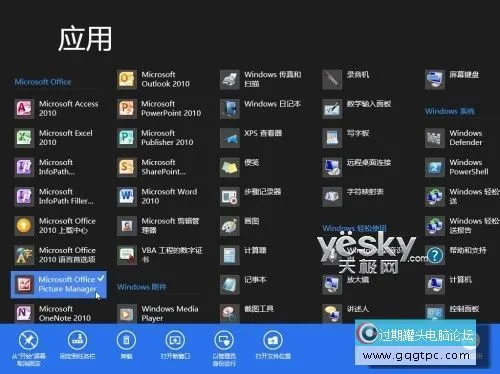Open Microsoft Publisher 2010 tile
Screen dimensions: 500x374
click(x=155, y=138)
